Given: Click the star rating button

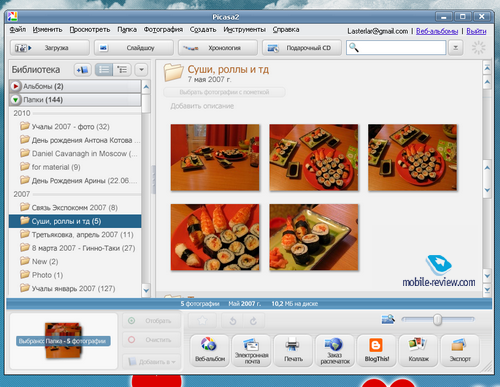Looking at the screenshot, I should point(202,321).
